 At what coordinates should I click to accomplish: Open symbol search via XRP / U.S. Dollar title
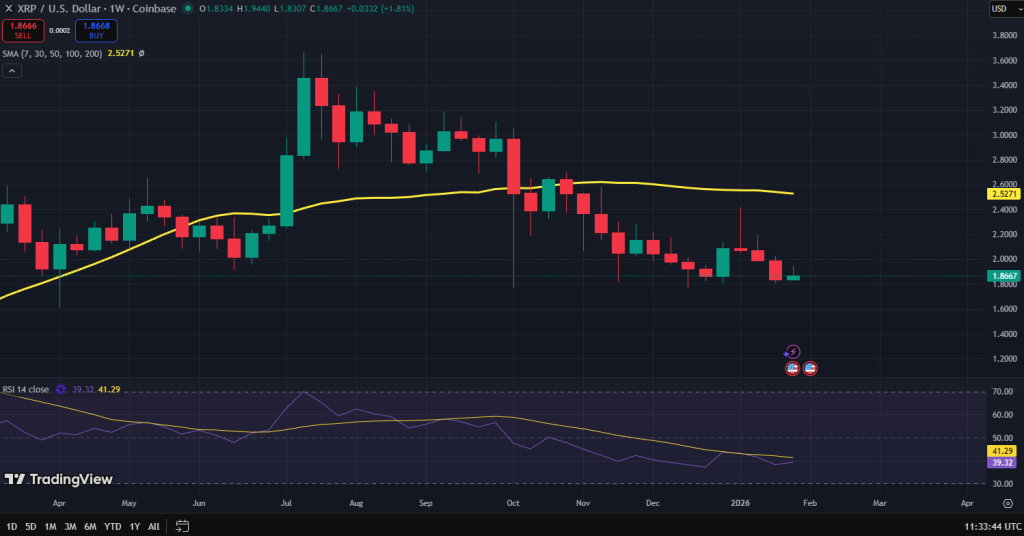pyautogui.click(x=97, y=8)
